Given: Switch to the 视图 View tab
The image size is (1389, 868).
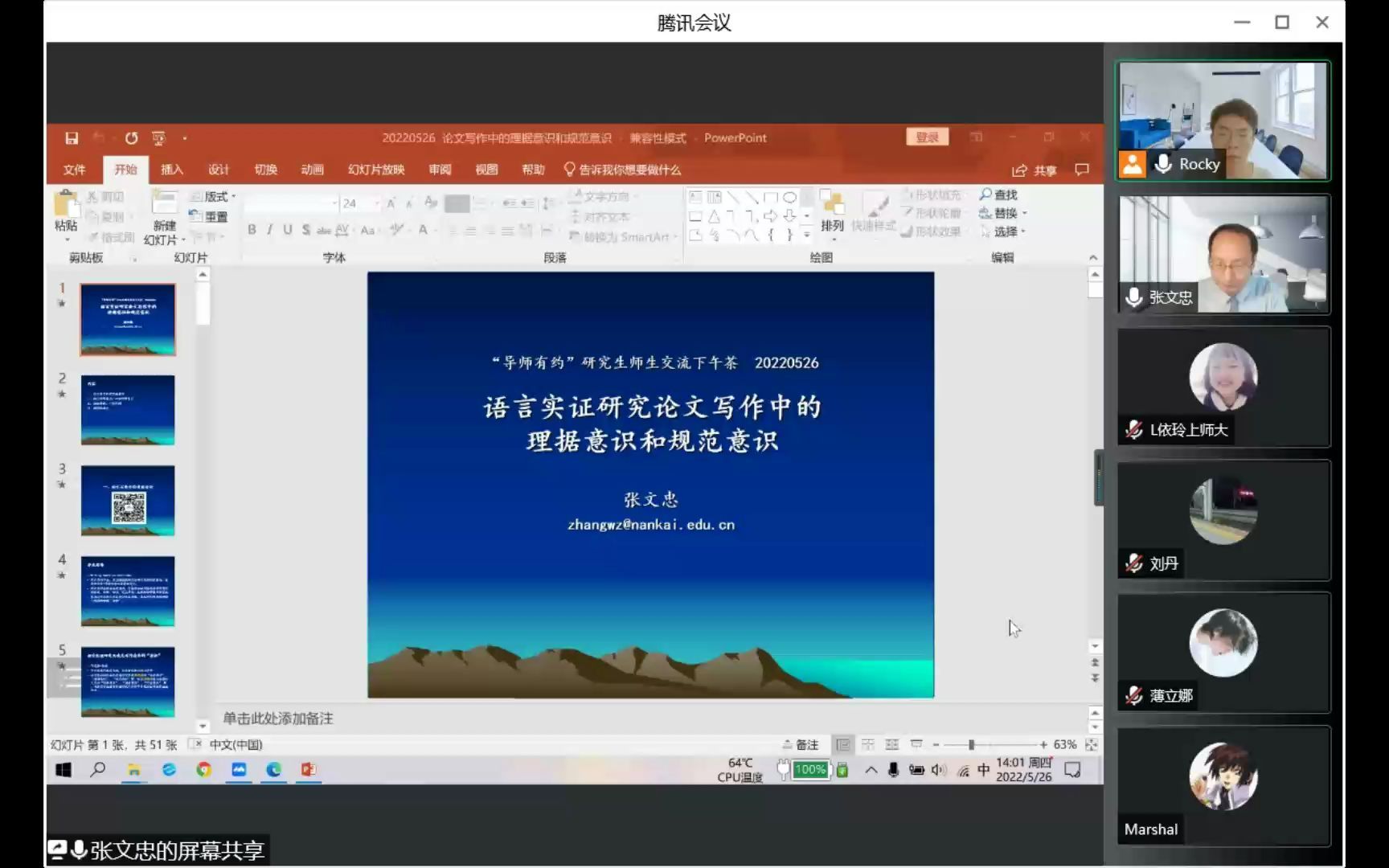Looking at the screenshot, I should [486, 170].
